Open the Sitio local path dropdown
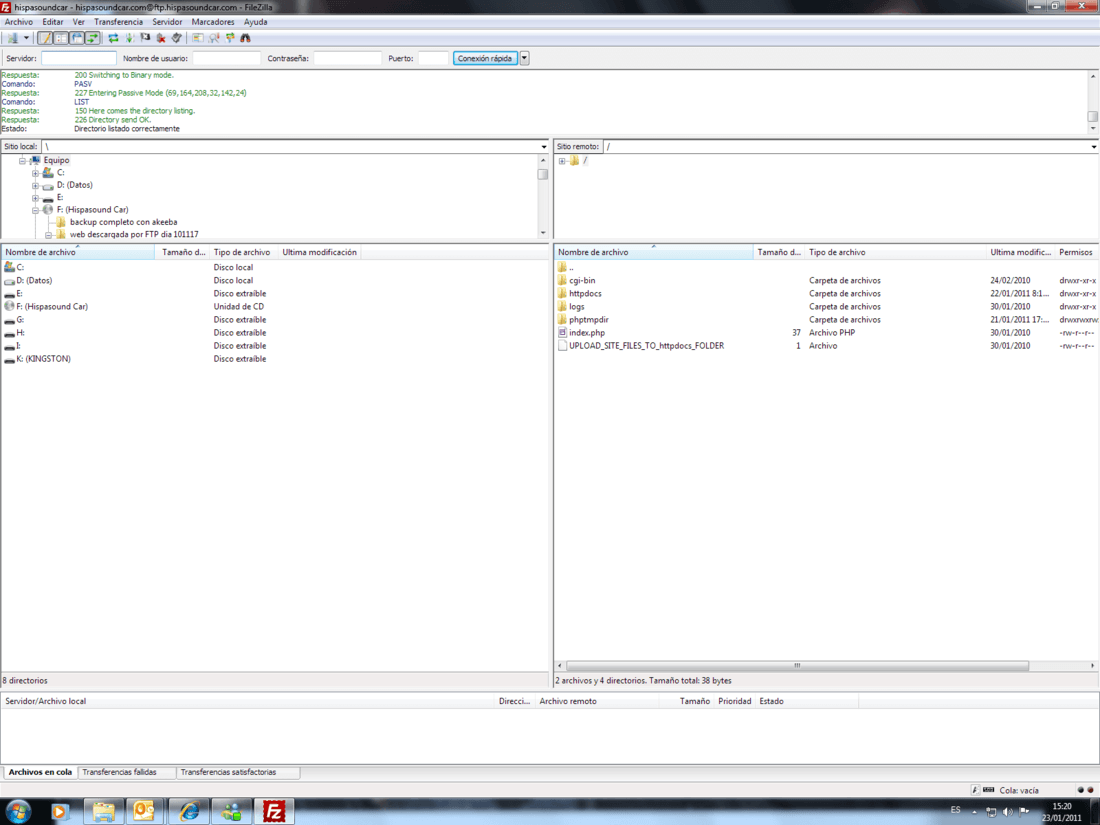The height and width of the screenshot is (825, 1100). 544,147
